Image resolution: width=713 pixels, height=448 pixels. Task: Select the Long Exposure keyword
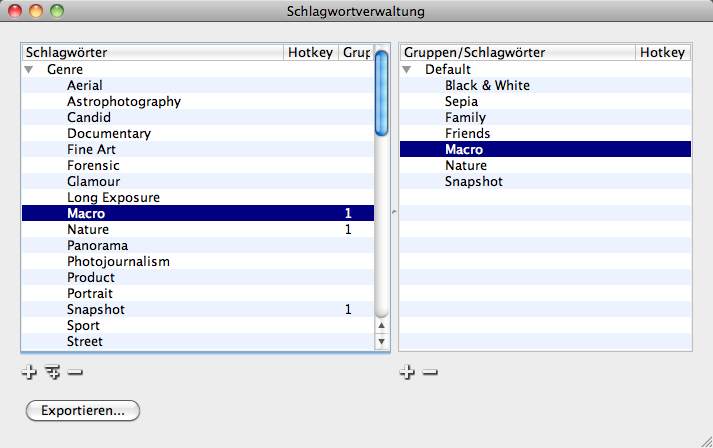pyautogui.click(x=113, y=198)
